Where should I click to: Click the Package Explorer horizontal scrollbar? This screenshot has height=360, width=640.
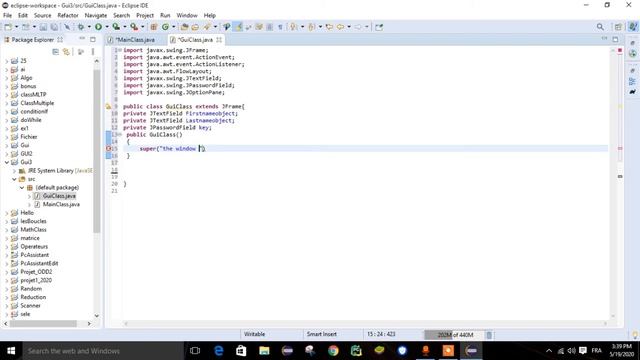[43, 324]
